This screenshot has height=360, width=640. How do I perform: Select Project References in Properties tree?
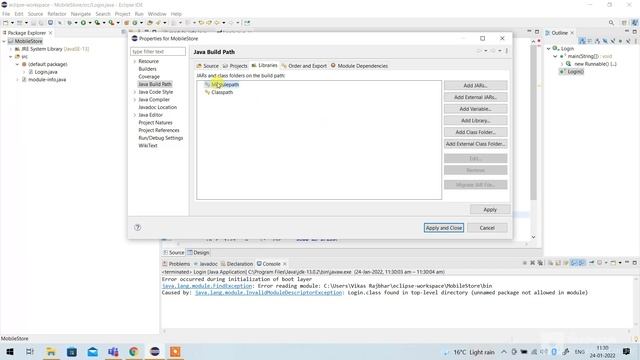[x=159, y=130]
